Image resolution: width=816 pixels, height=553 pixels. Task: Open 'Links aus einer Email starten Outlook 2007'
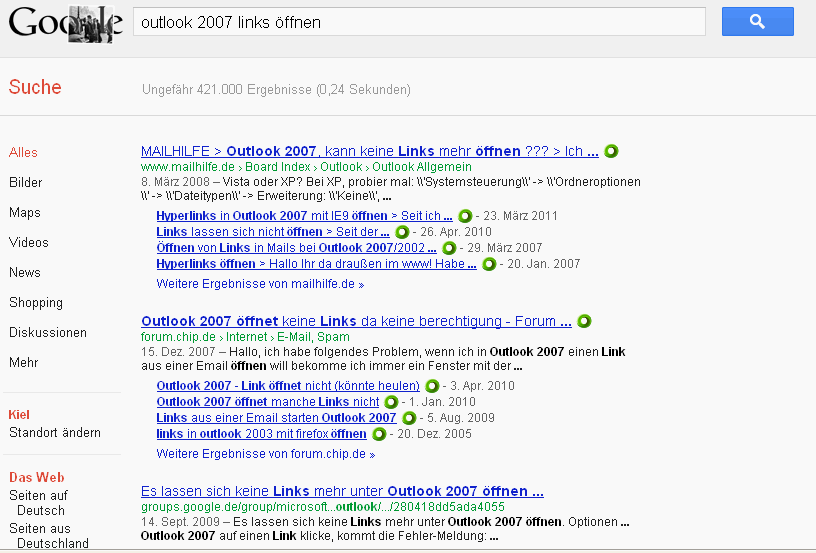click(276, 418)
